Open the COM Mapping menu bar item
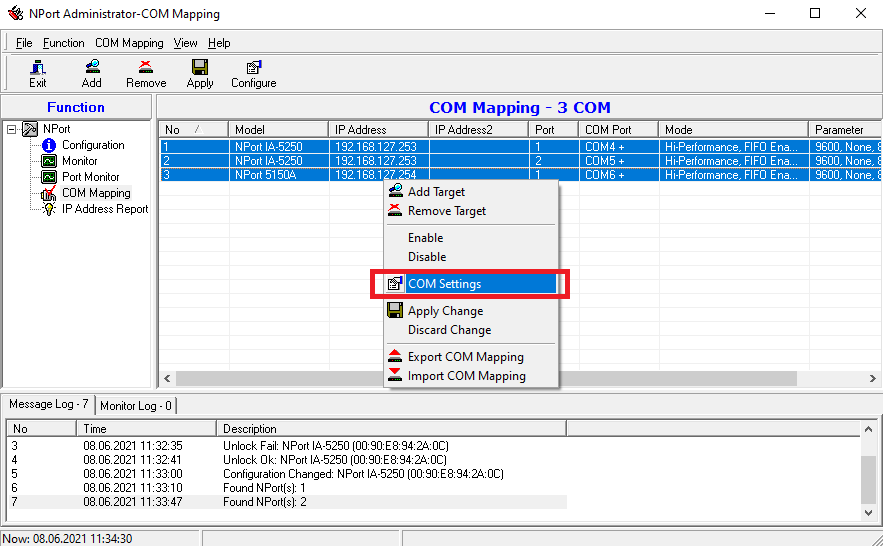This screenshot has height=546, width=883. (129, 43)
